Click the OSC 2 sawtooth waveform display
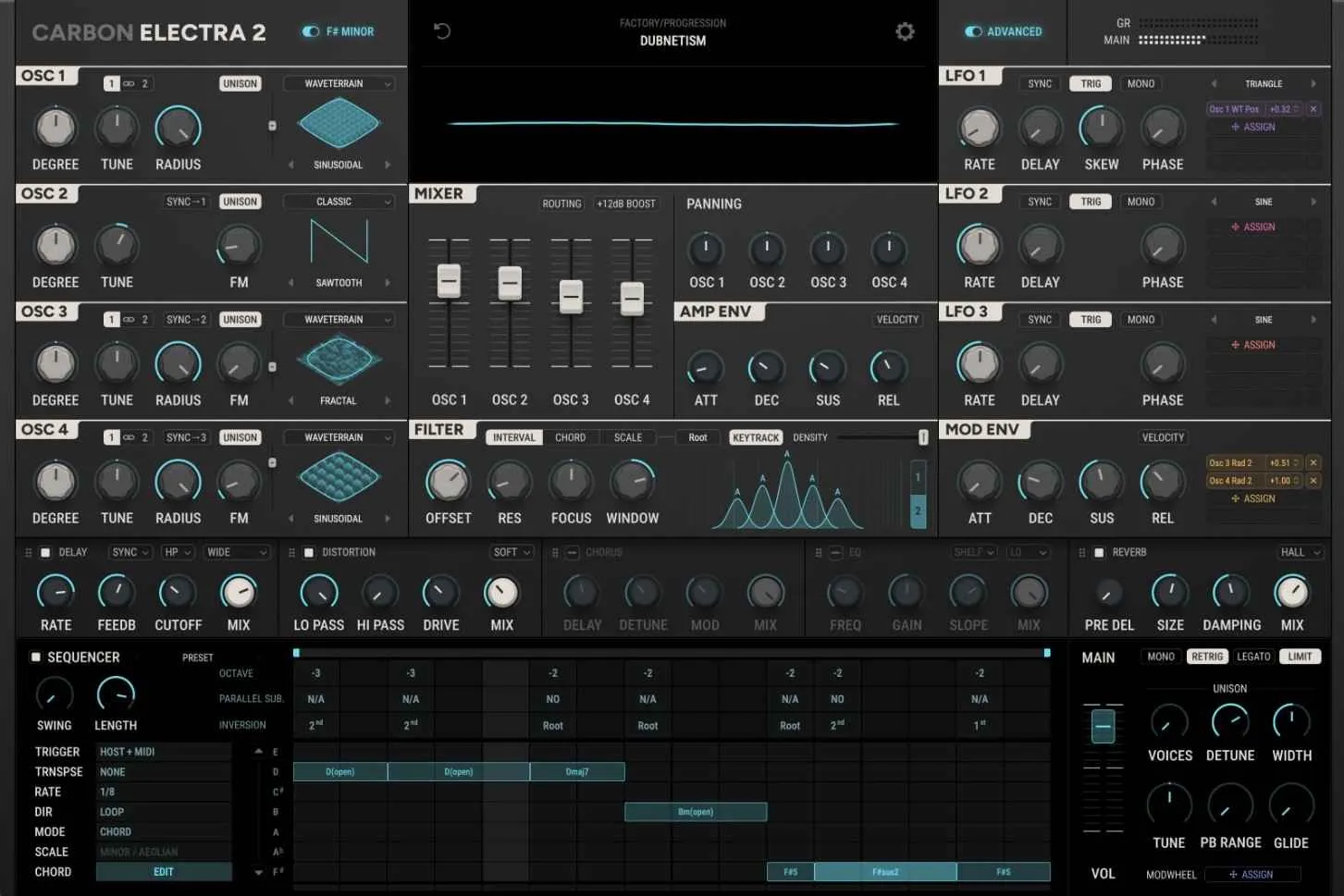This screenshot has height=896, width=1344. (339, 242)
